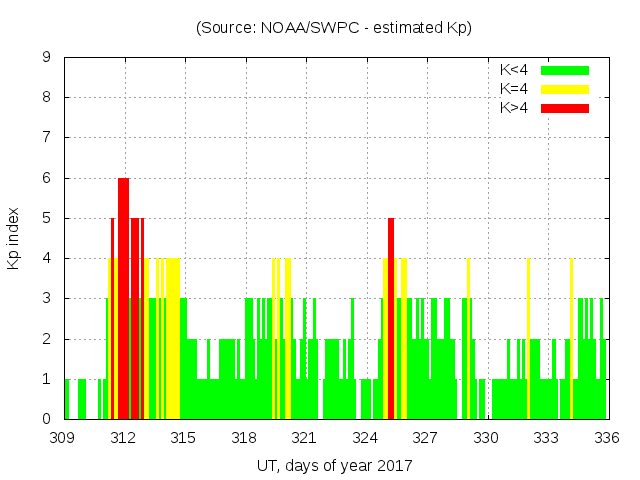Viewport: 640px width, 480px height.
Task: Click the 309 x-axis tick label
Action: coord(64,437)
